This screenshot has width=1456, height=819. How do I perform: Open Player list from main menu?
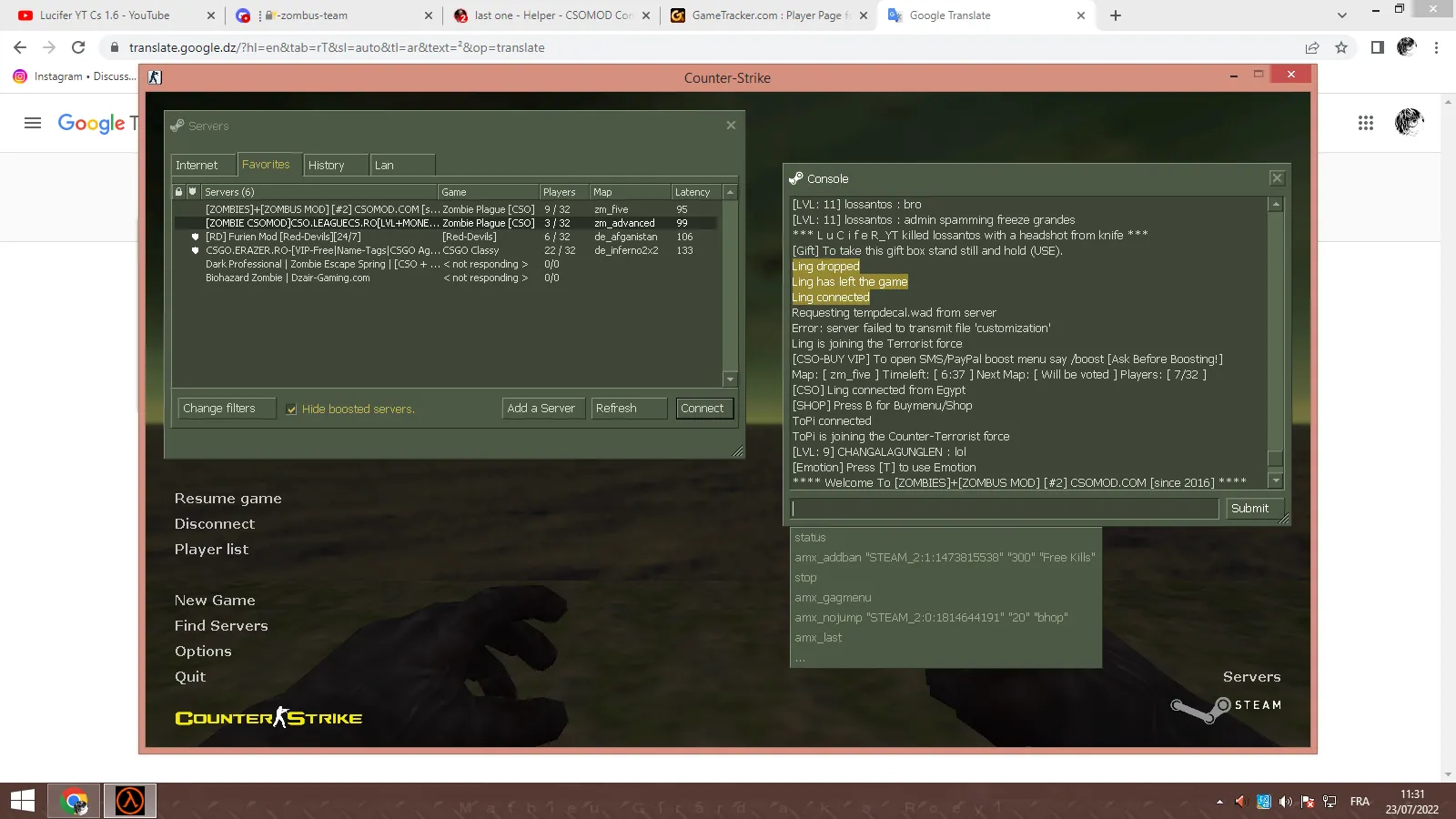click(x=211, y=550)
